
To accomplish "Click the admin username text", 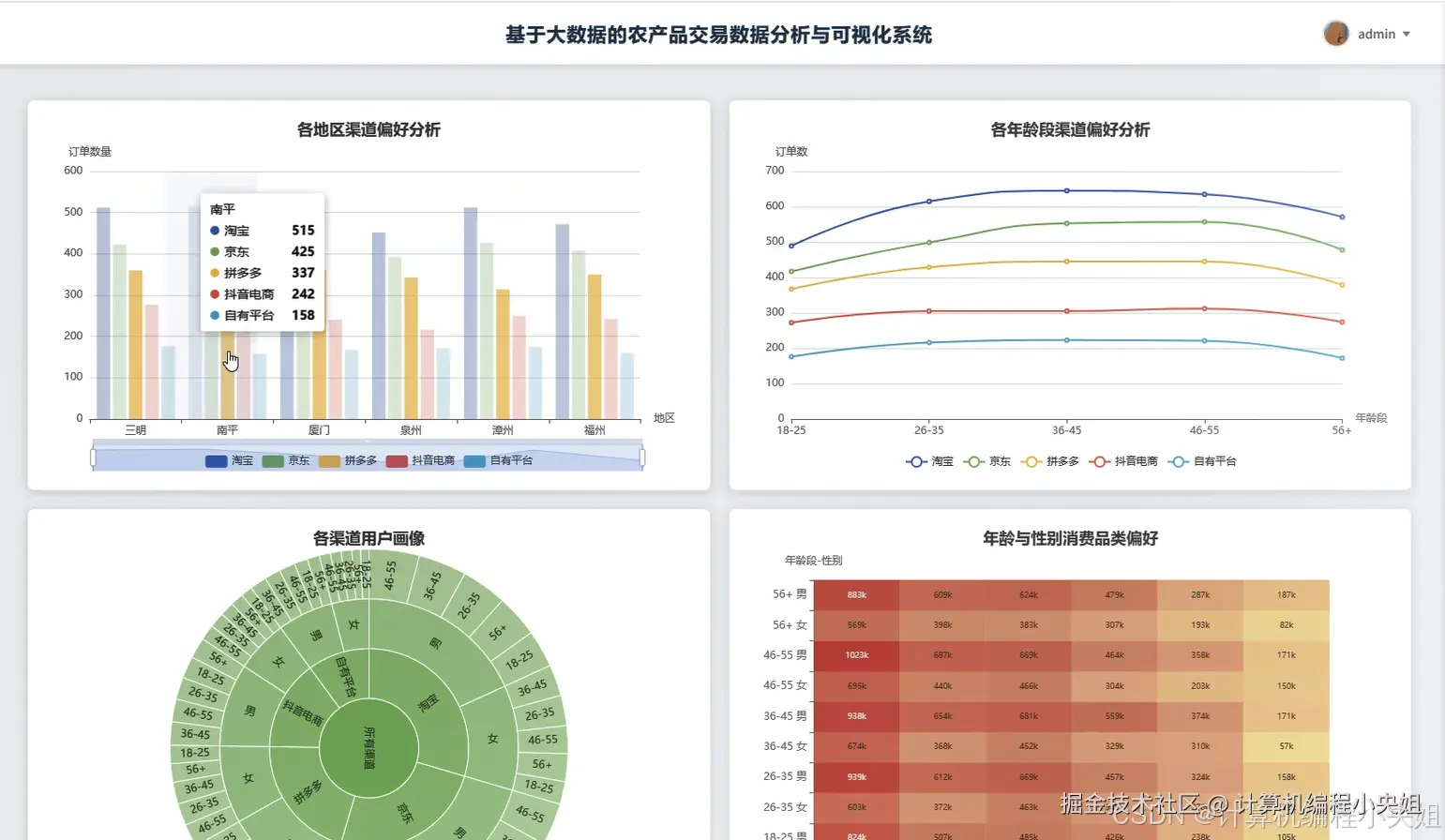I will [x=1377, y=35].
